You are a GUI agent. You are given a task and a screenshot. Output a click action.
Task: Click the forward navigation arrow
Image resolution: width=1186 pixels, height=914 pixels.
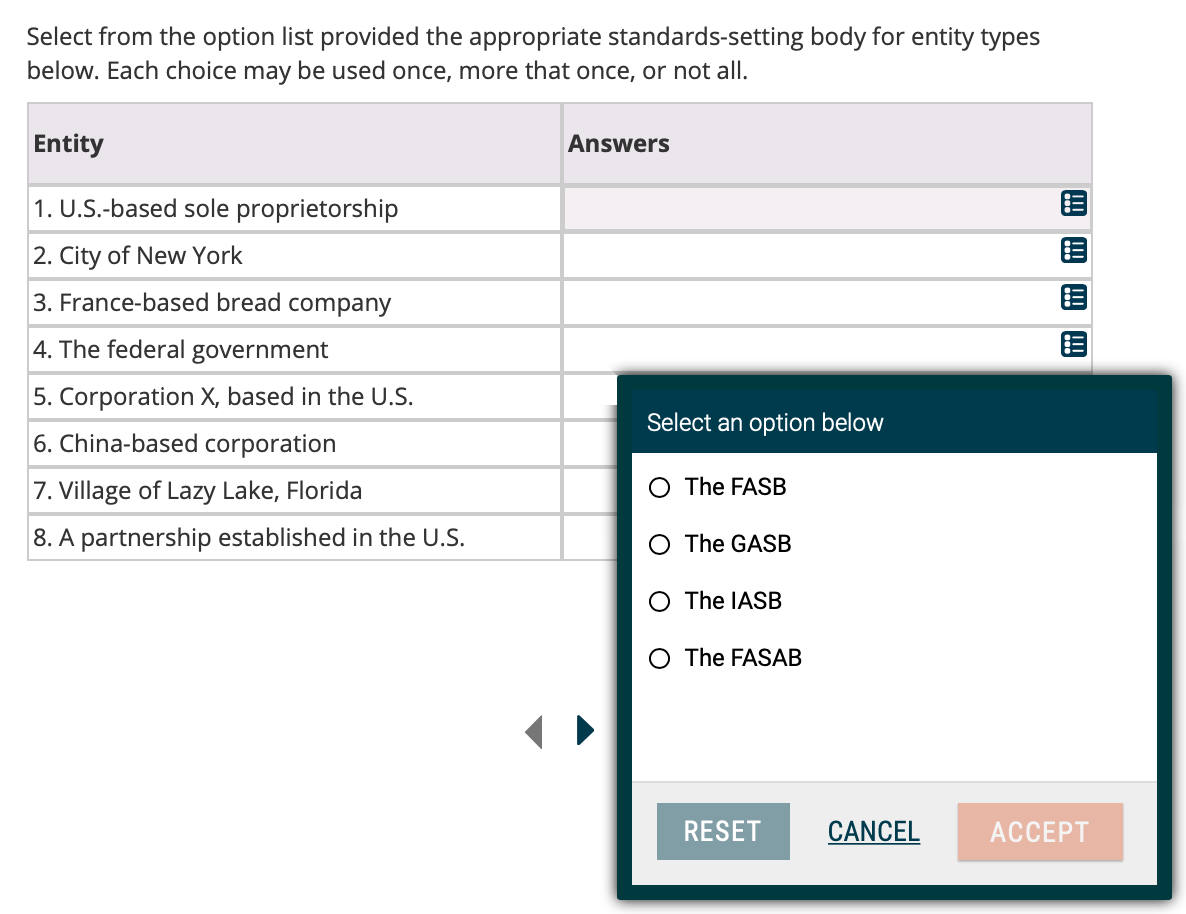pos(586,731)
